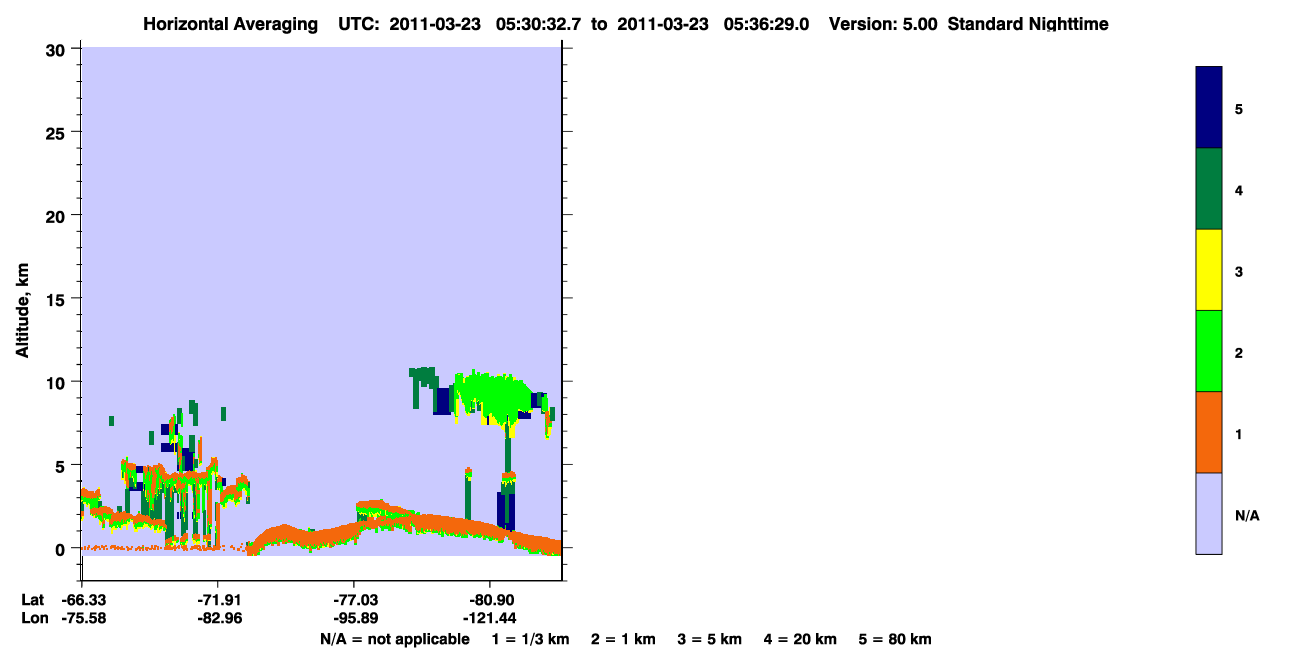This screenshot has height=667, width=1300.
Task: Click the 15 altitude tick label
Action: (56, 299)
